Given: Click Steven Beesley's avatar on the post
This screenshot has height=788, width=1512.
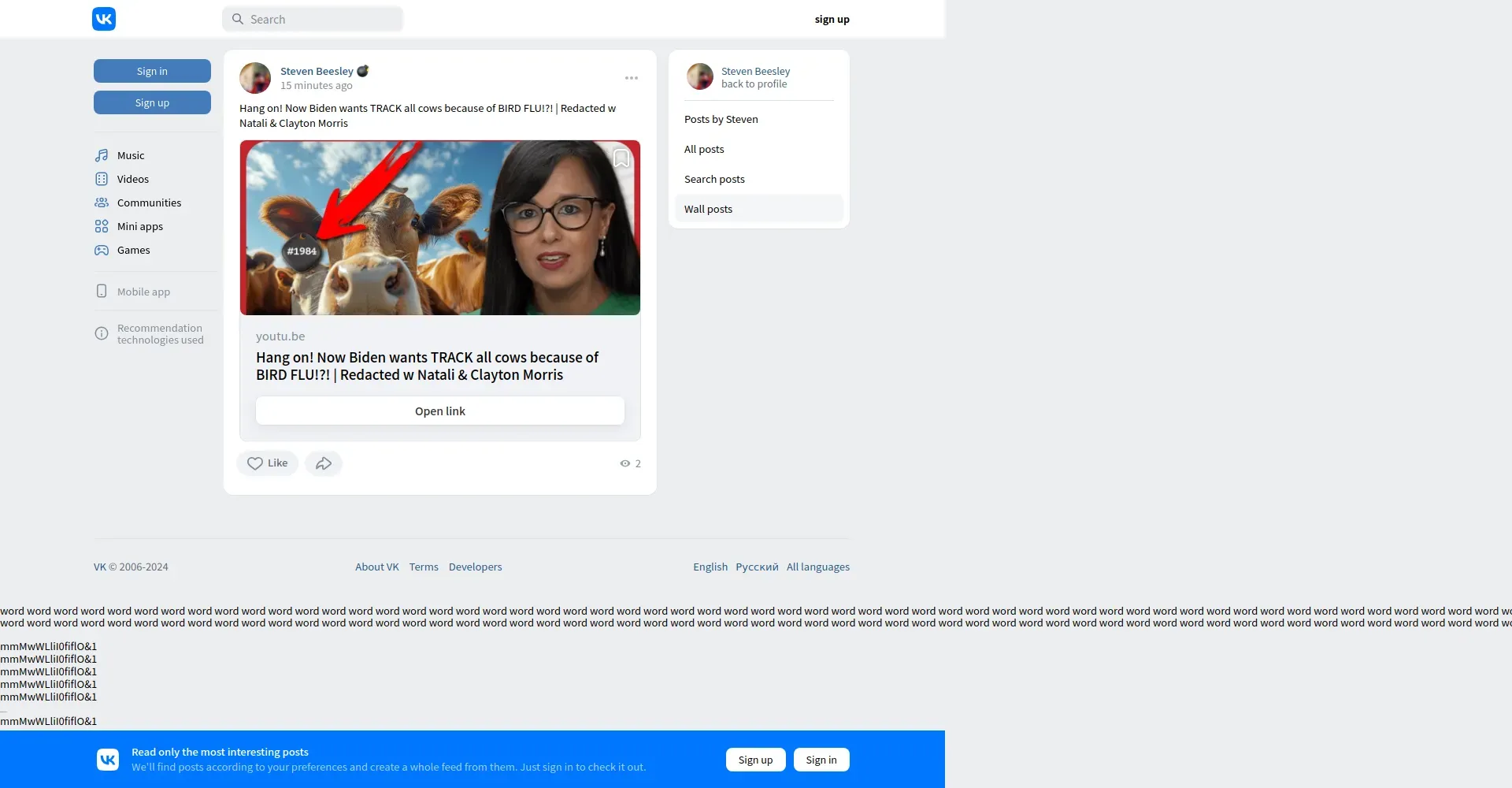Looking at the screenshot, I should click(x=255, y=78).
